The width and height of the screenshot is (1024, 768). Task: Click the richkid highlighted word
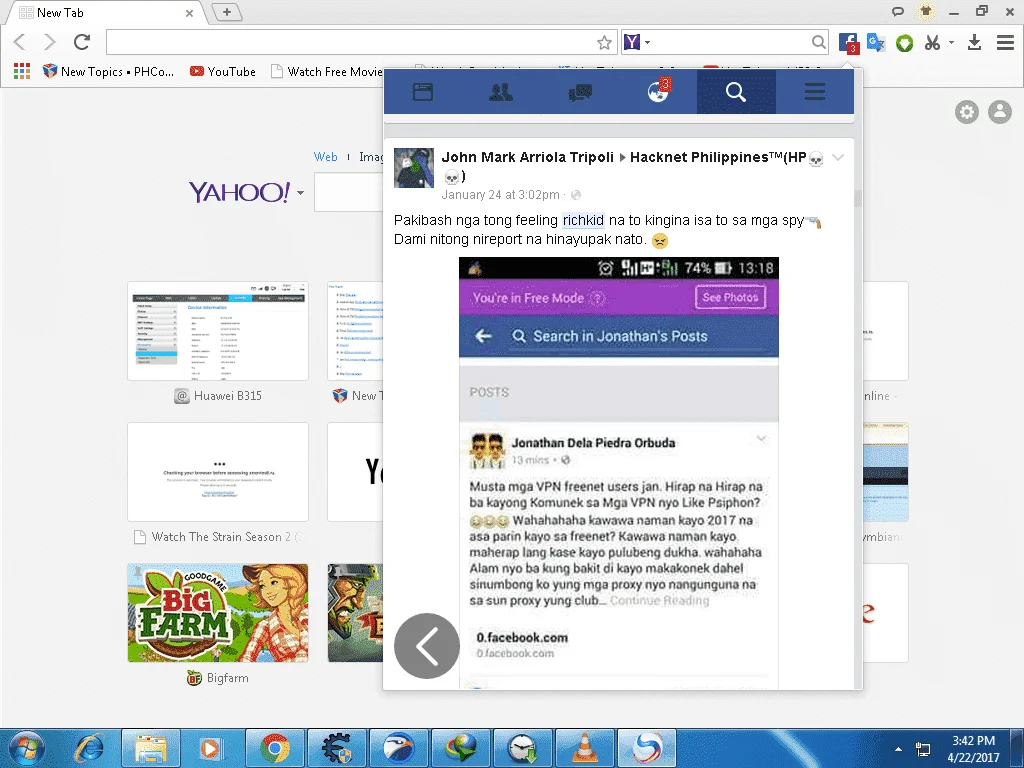point(583,220)
